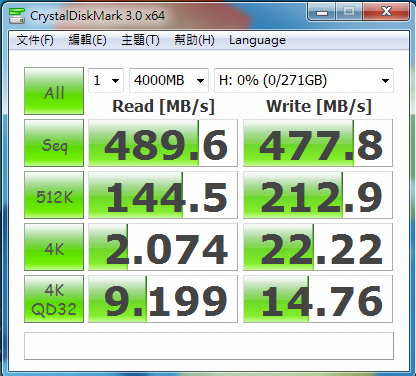This screenshot has height=376, width=416.
Task: Select the 4K QD32 read result 9.199
Action: pos(163,299)
